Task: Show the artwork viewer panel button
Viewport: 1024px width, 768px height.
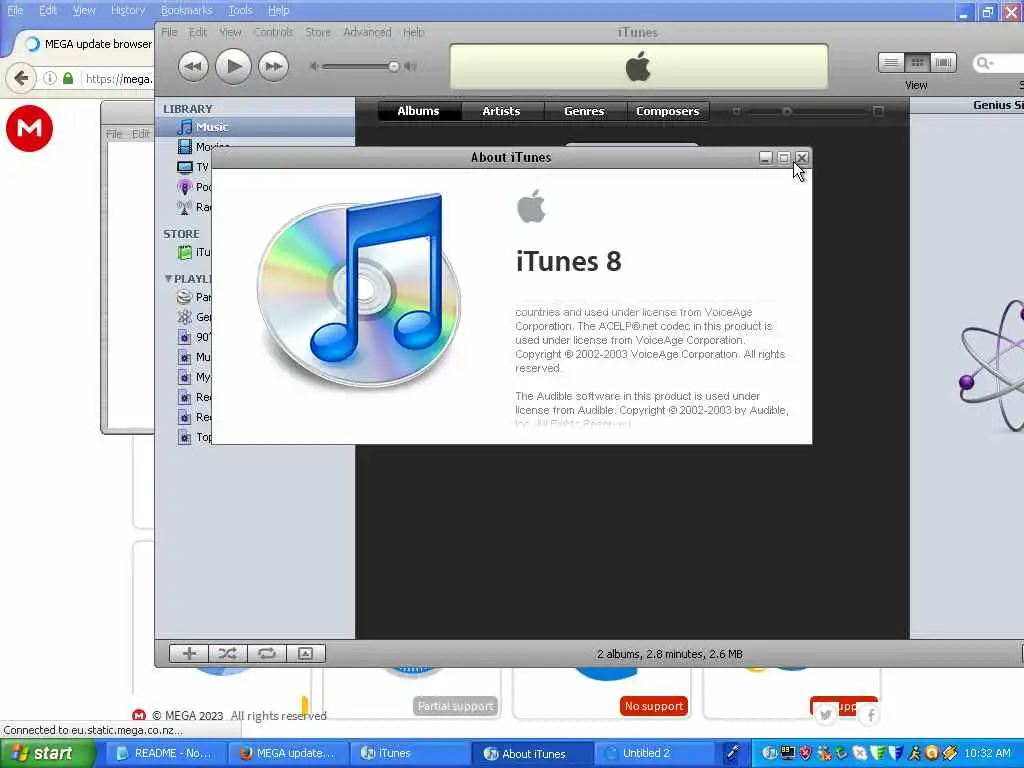Action: [x=305, y=653]
